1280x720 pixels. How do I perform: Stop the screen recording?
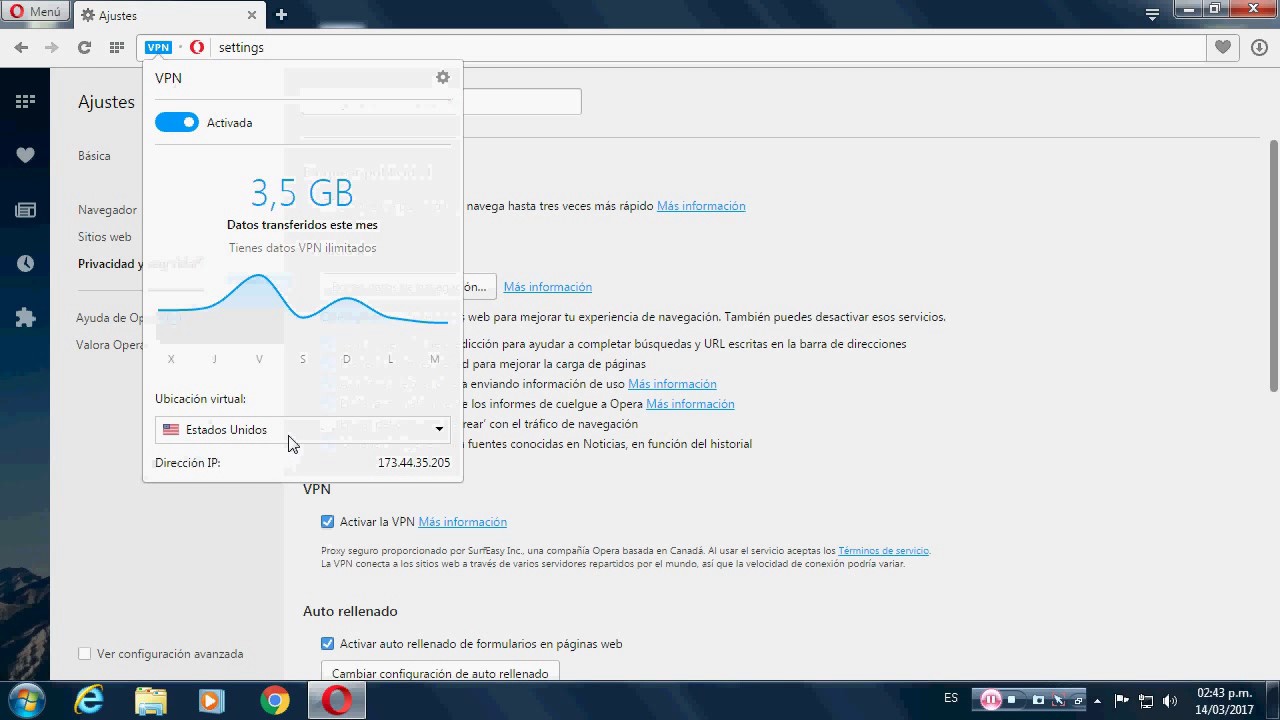[x=1012, y=700]
